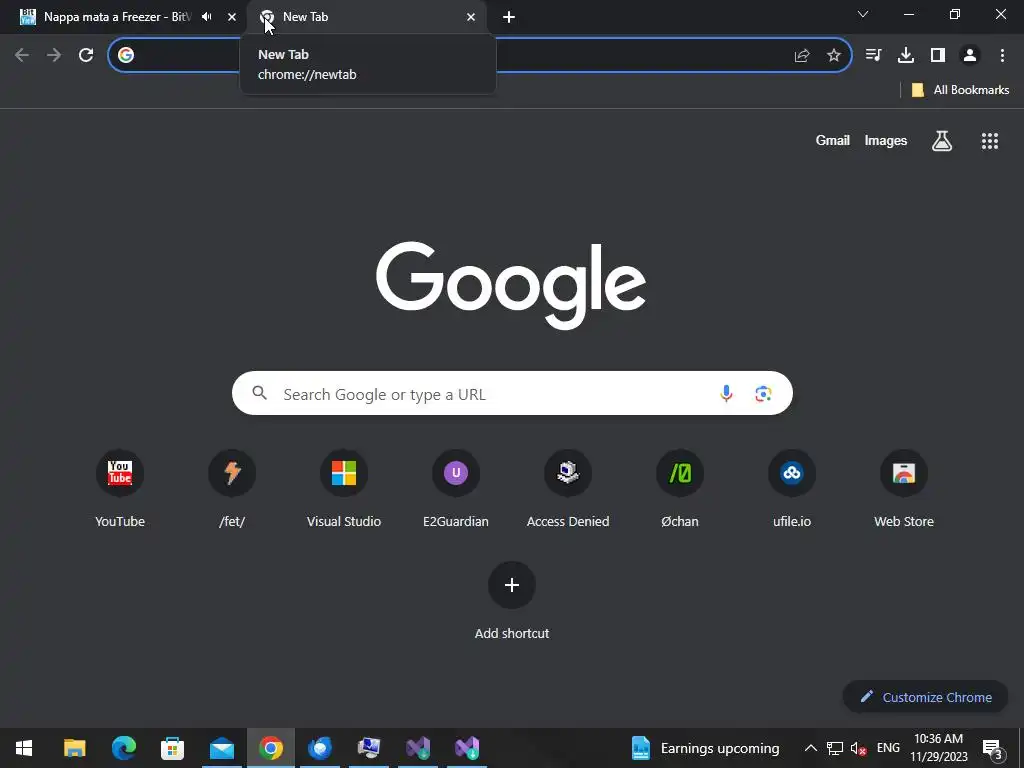
Task: Open the E2Guardian shortcut
Action: 456,488
